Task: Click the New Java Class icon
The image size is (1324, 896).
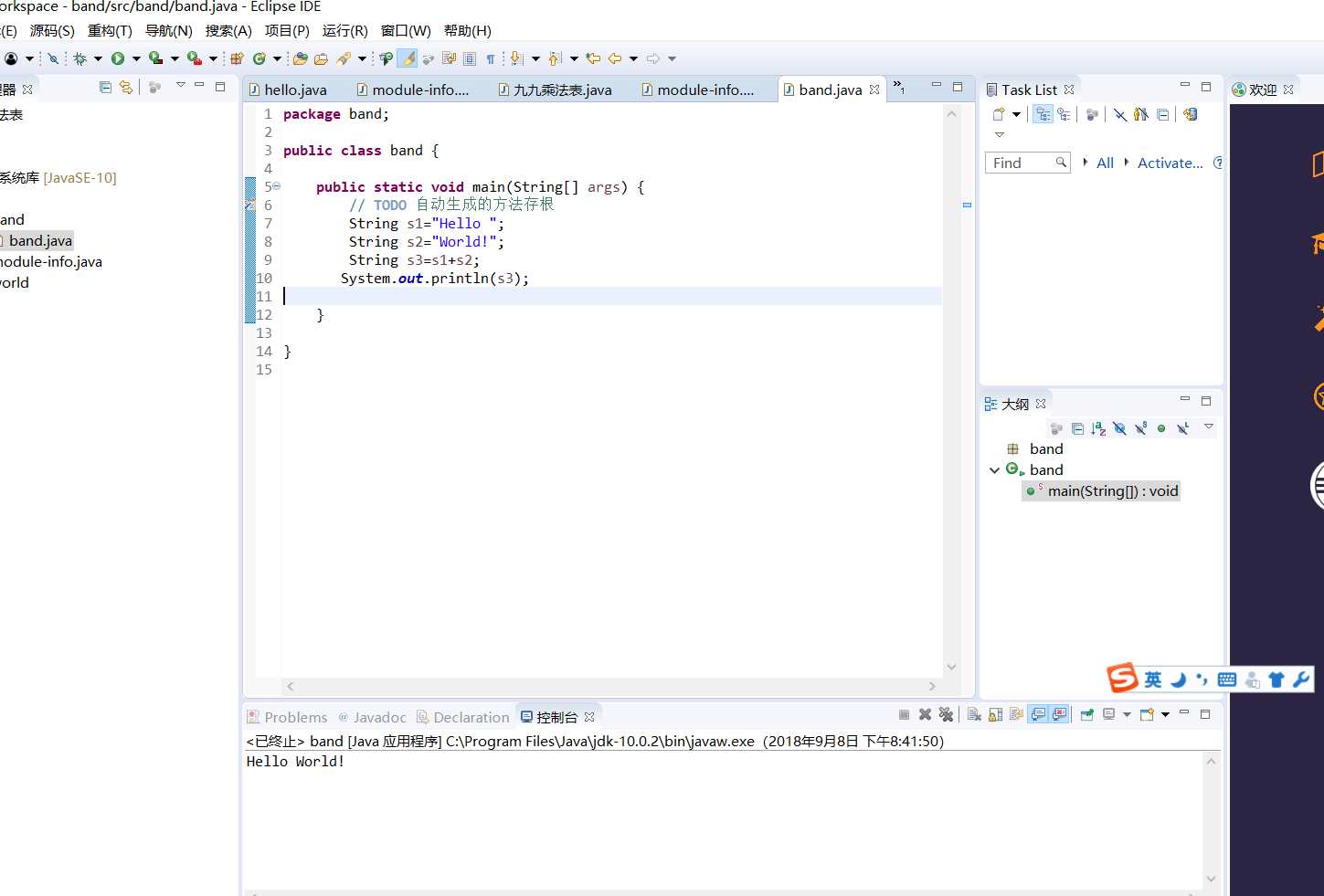Action: click(260, 58)
